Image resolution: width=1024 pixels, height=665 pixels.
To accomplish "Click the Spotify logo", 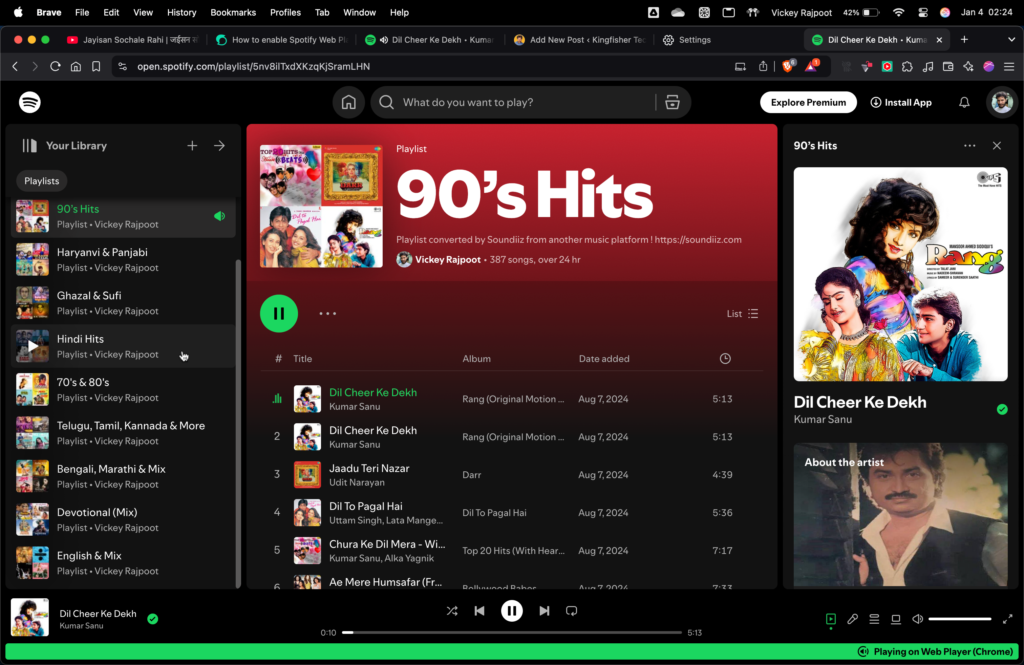I will point(29,102).
